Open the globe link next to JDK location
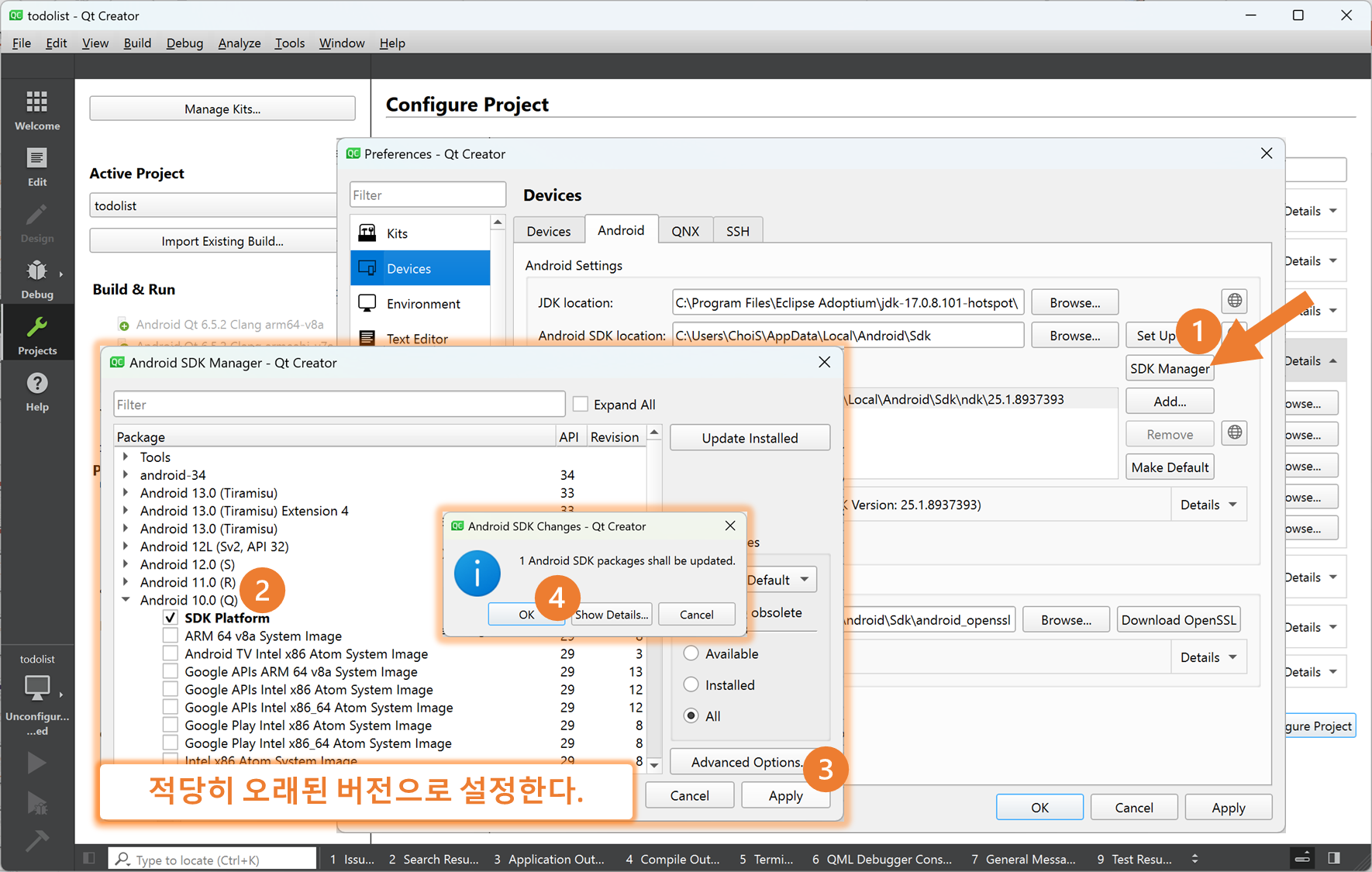Image resolution: width=1372 pixels, height=872 pixels. 1235,301
